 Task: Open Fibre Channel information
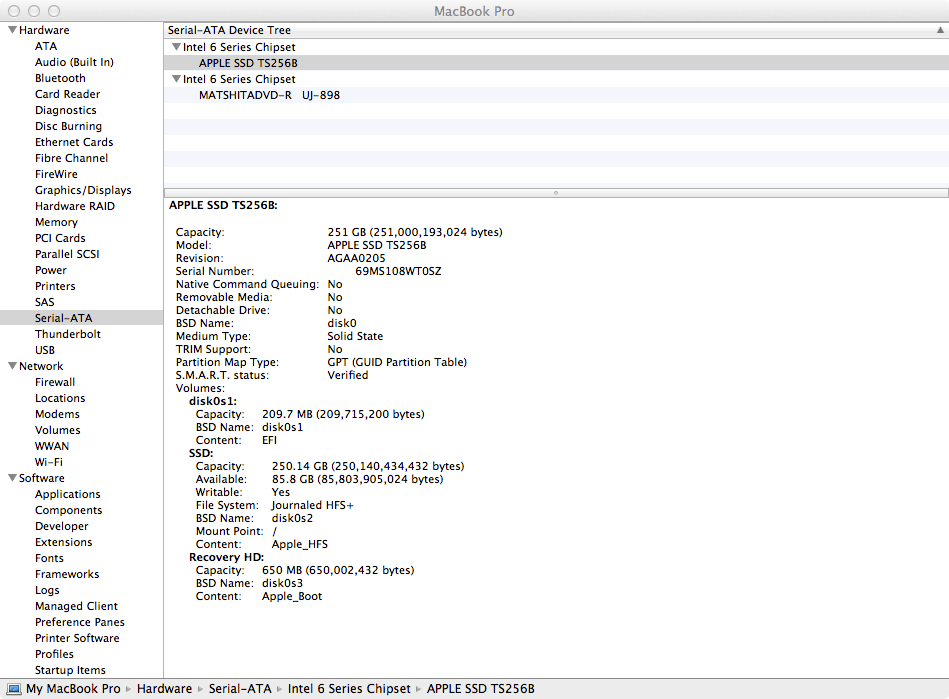tap(71, 158)
